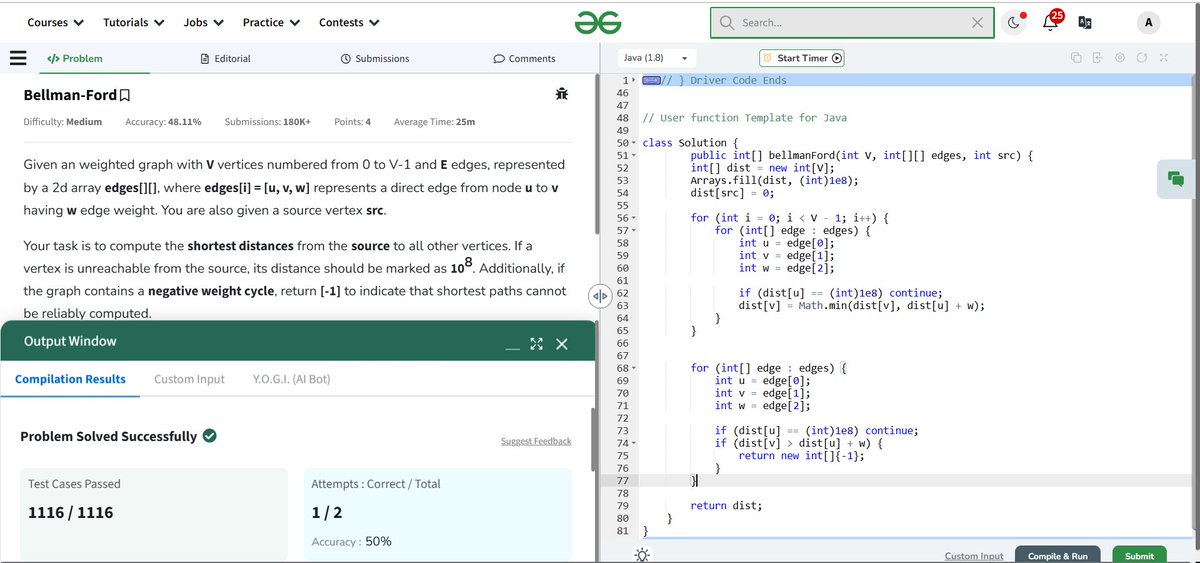
Task: Open the chat bubble side widget
Action: point(1176,178)
